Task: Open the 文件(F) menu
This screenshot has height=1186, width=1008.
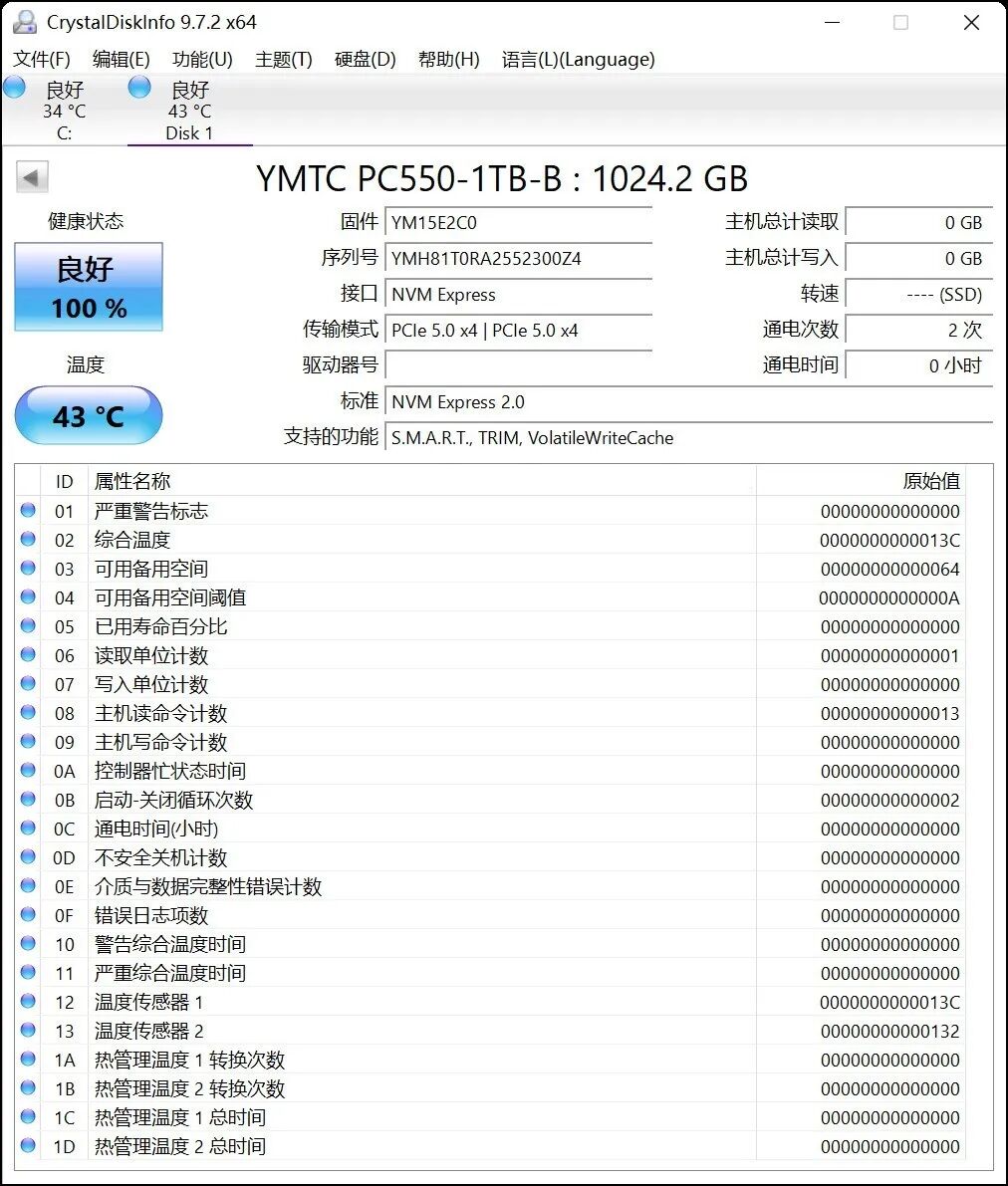Action: [x=41, y=59]
